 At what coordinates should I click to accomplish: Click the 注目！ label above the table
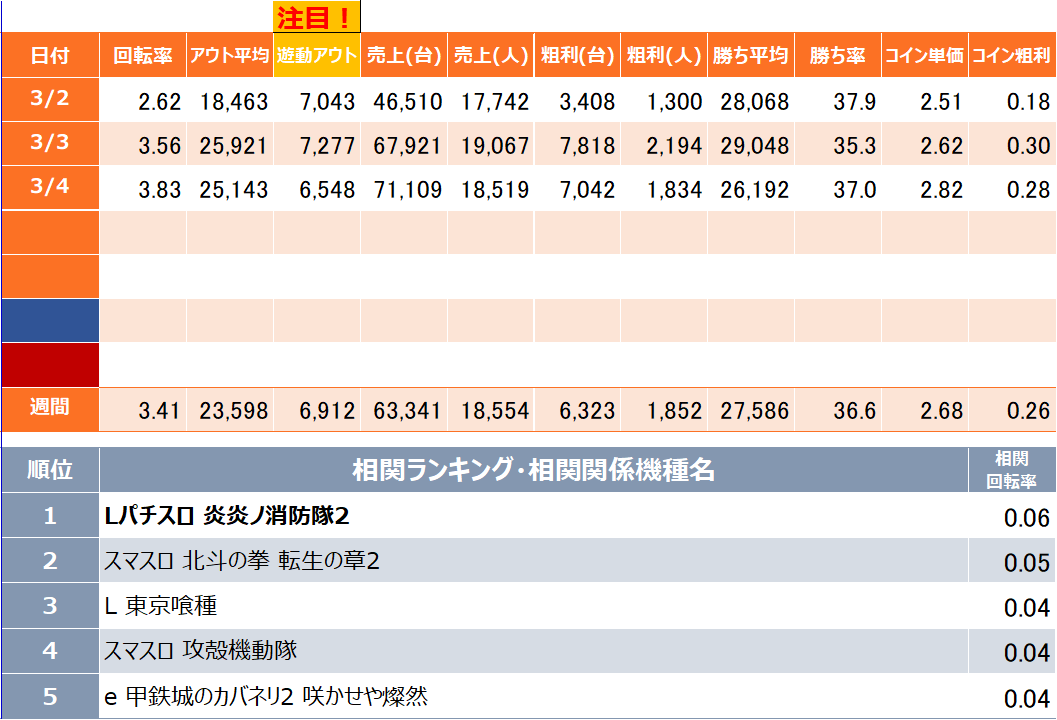coord(316,17)
